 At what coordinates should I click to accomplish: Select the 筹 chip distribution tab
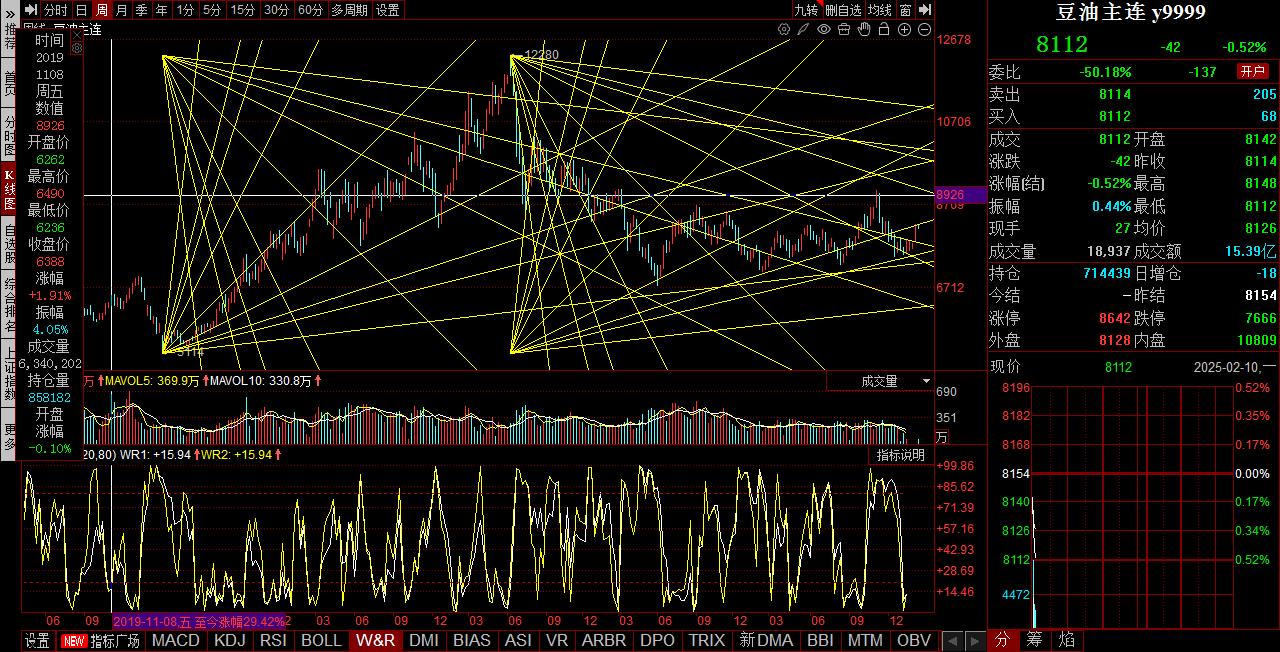(1035, 640)
